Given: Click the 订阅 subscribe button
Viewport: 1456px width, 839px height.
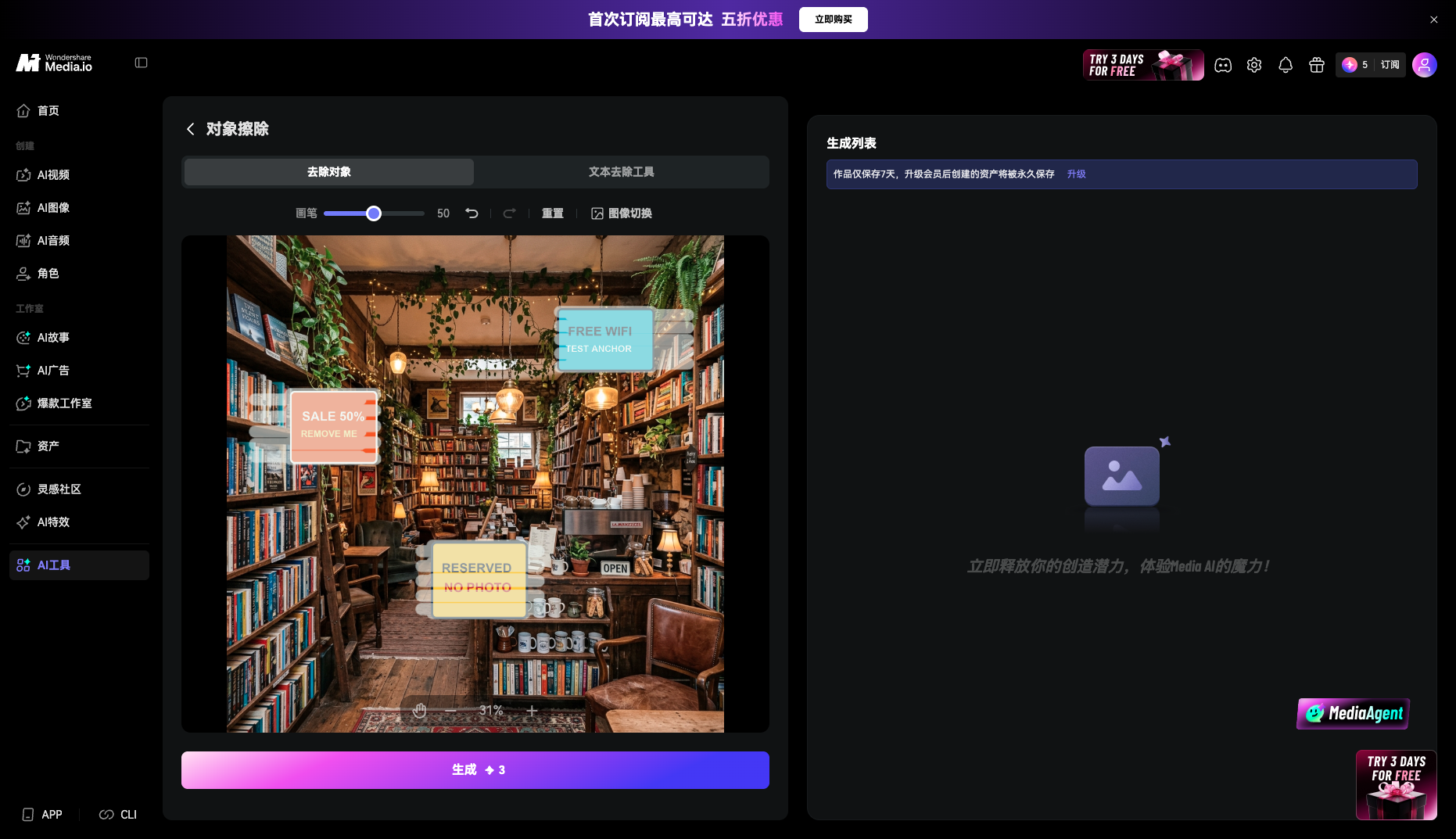Looking at the screenshot, I should point(1390,65).
